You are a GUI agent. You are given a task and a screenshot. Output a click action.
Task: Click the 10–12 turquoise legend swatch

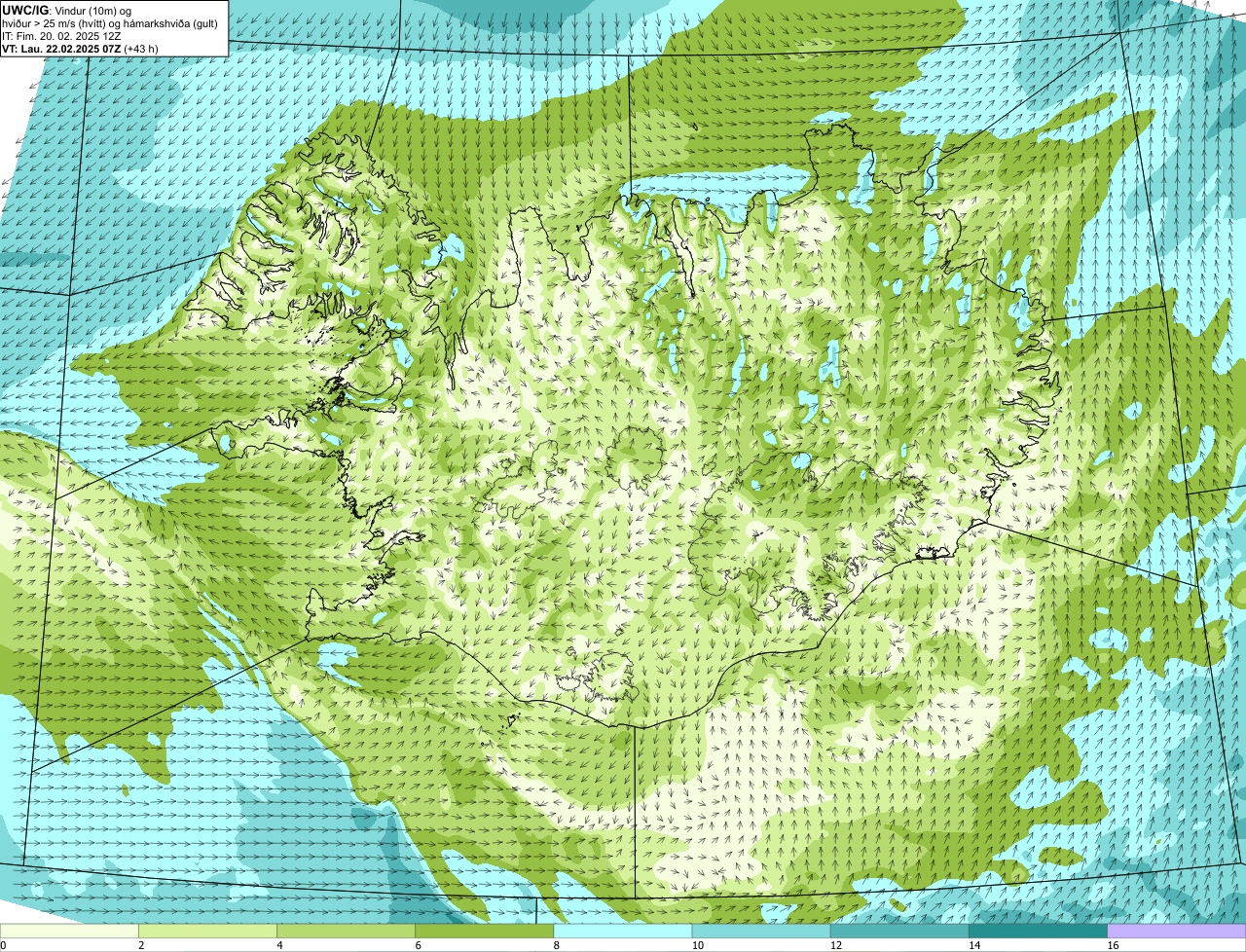tap(761, 932)
